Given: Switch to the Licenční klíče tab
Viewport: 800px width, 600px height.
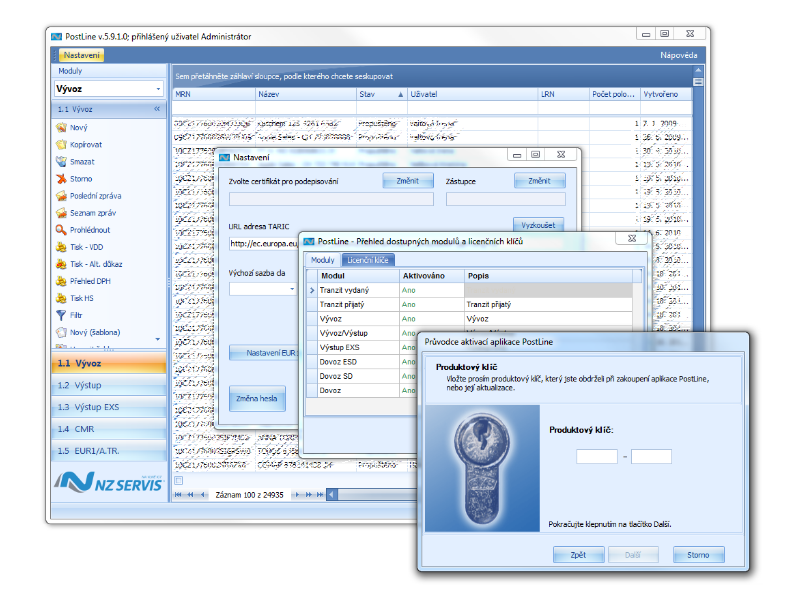Looking at the screenshot, I should [x=368, y=260].
